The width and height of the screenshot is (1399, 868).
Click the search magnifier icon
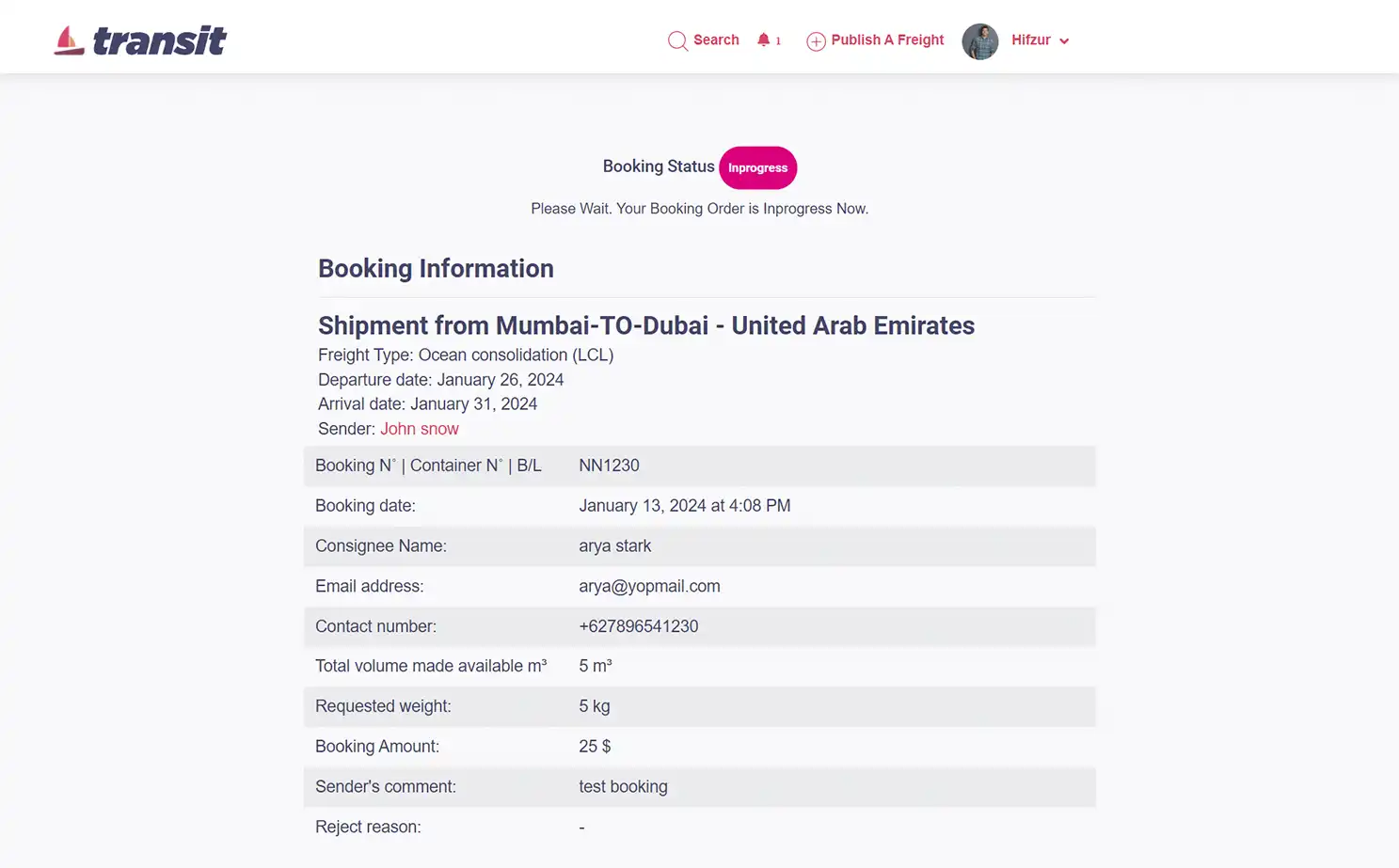[677, 40]
